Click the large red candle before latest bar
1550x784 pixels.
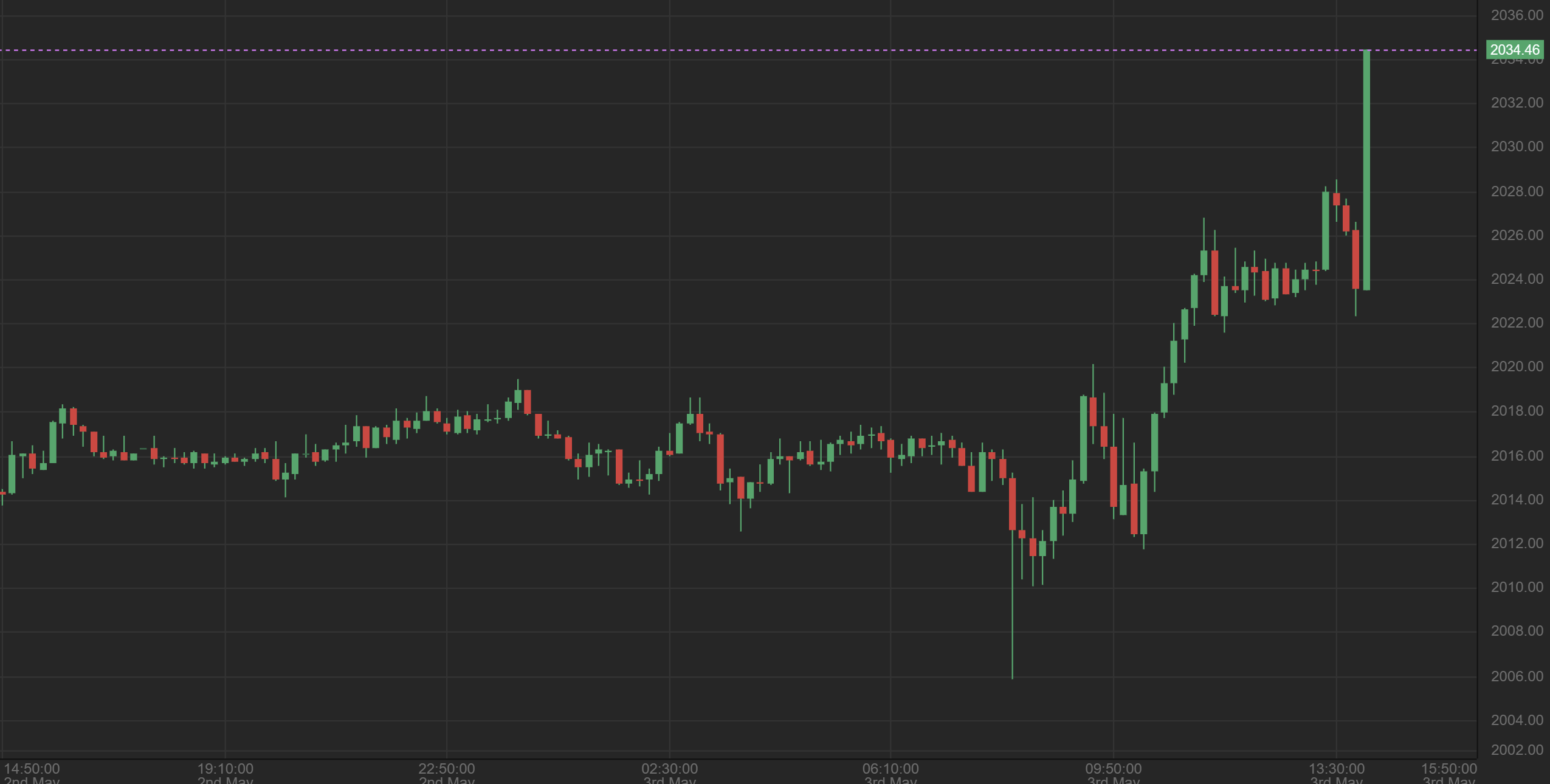pos(1355,260)
